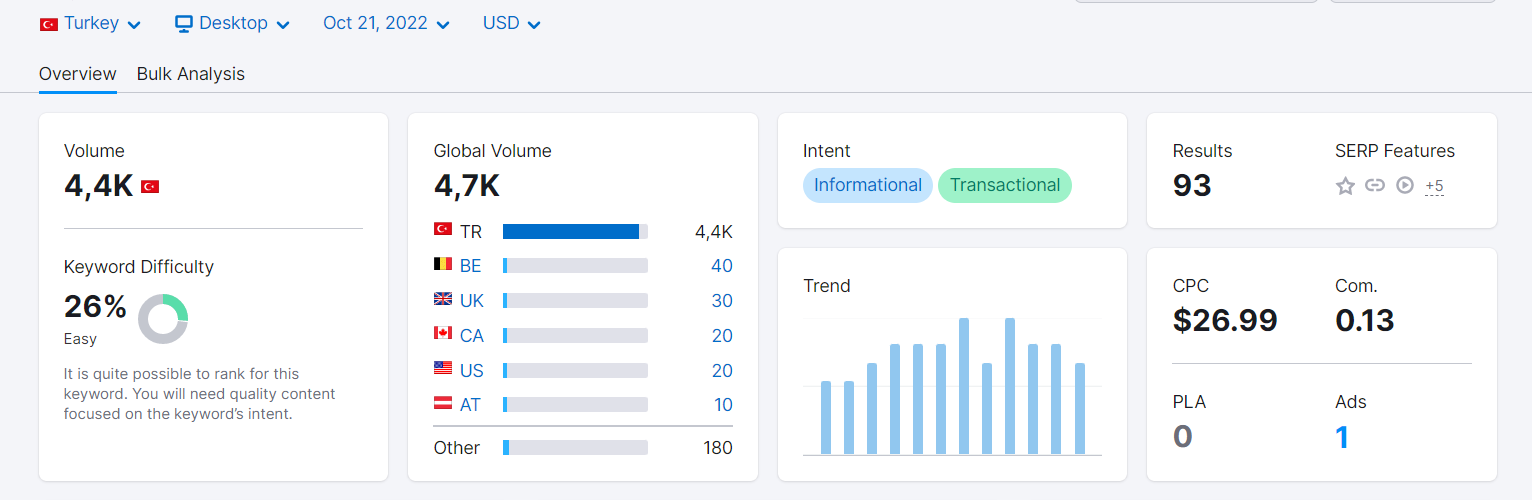Click the TR flag in Global Volume
Screen dimensions: 1532x500
point(443,229)
